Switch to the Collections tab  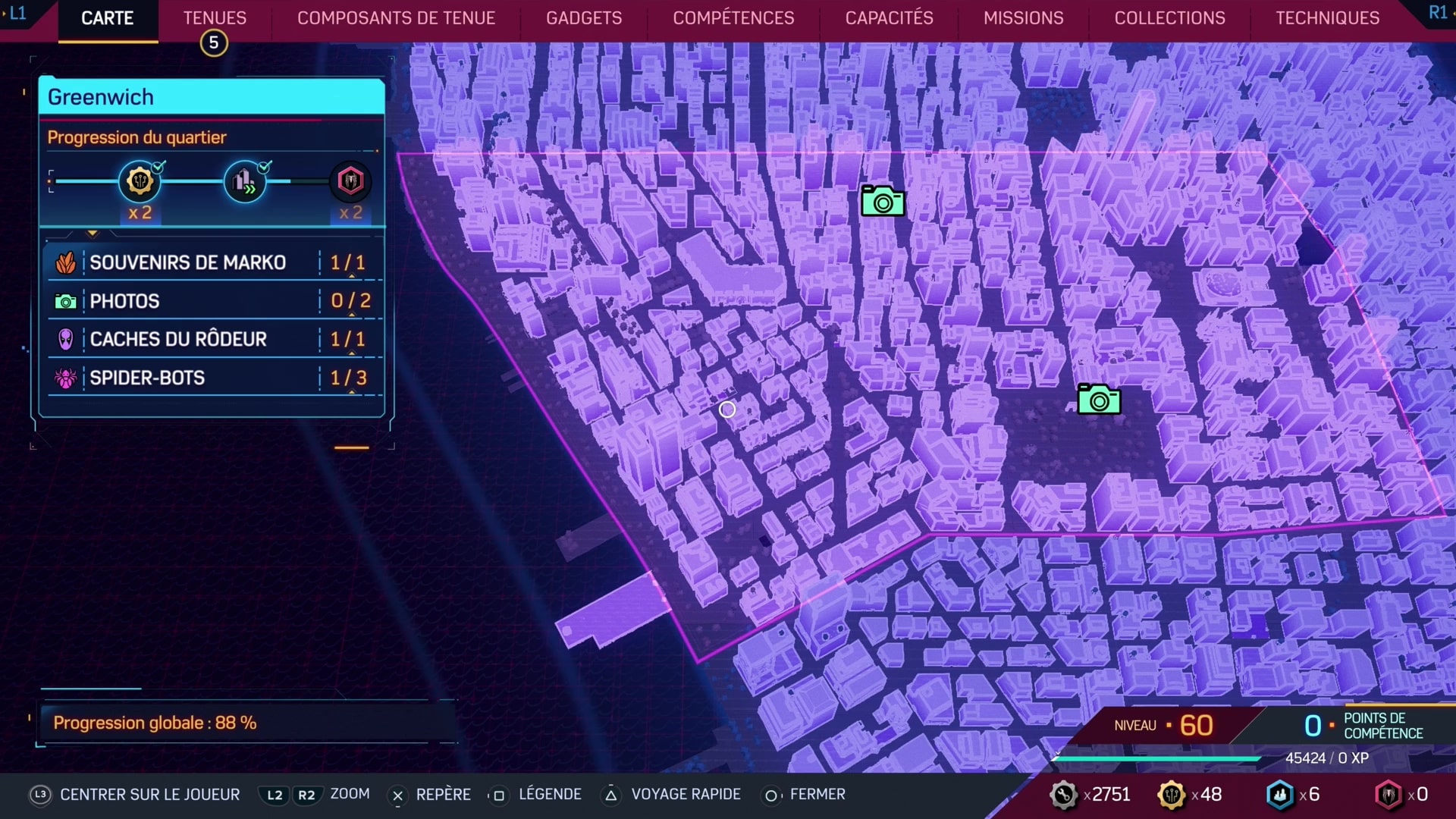coord(1169,18)
